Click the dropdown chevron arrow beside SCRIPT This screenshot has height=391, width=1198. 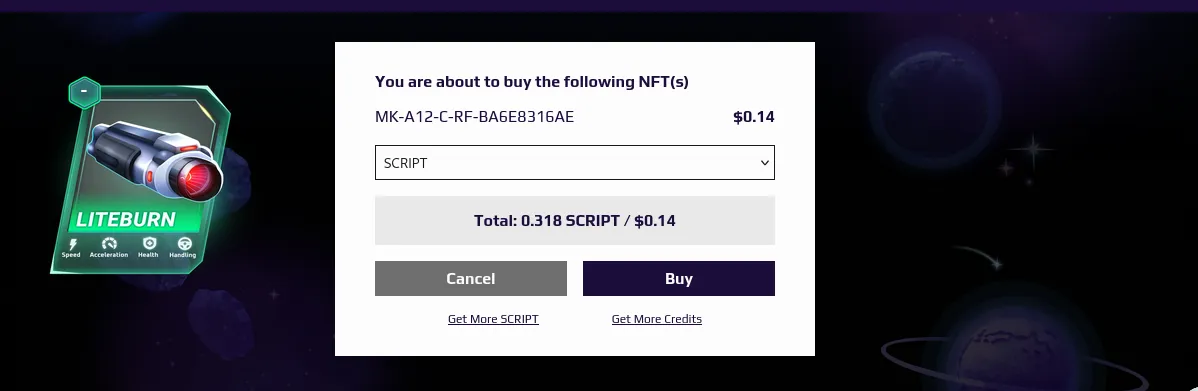coord(764,163)
